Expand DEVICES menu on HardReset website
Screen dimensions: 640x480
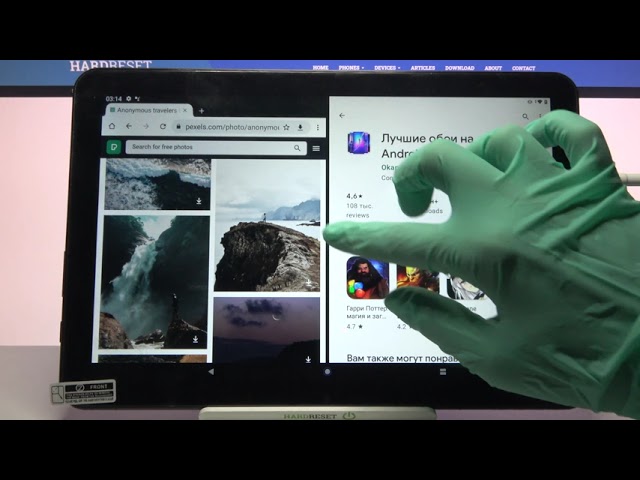click(387, 68)
